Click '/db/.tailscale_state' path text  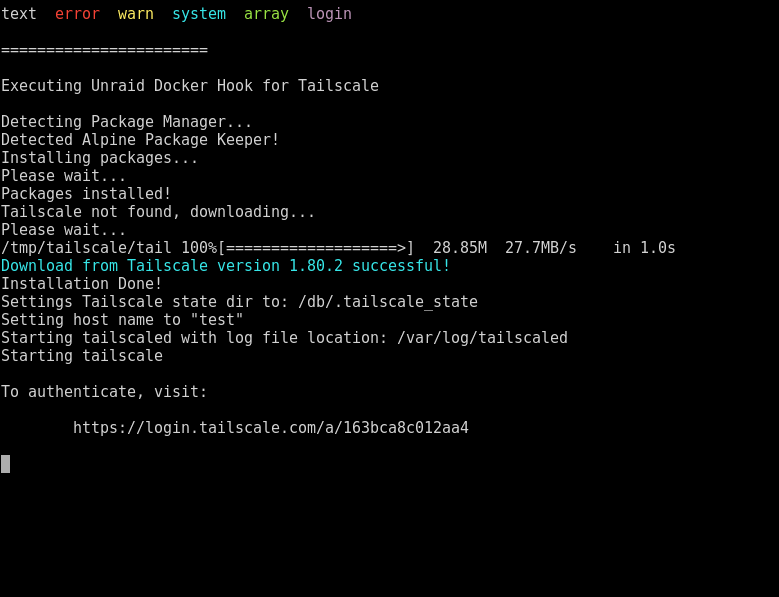coord(388,302)
